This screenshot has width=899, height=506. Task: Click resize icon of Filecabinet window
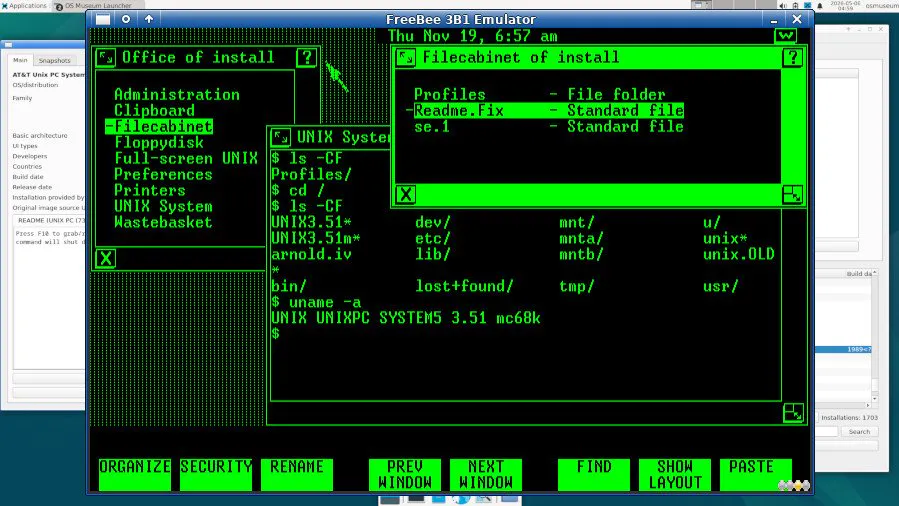(x=793, y=194)
